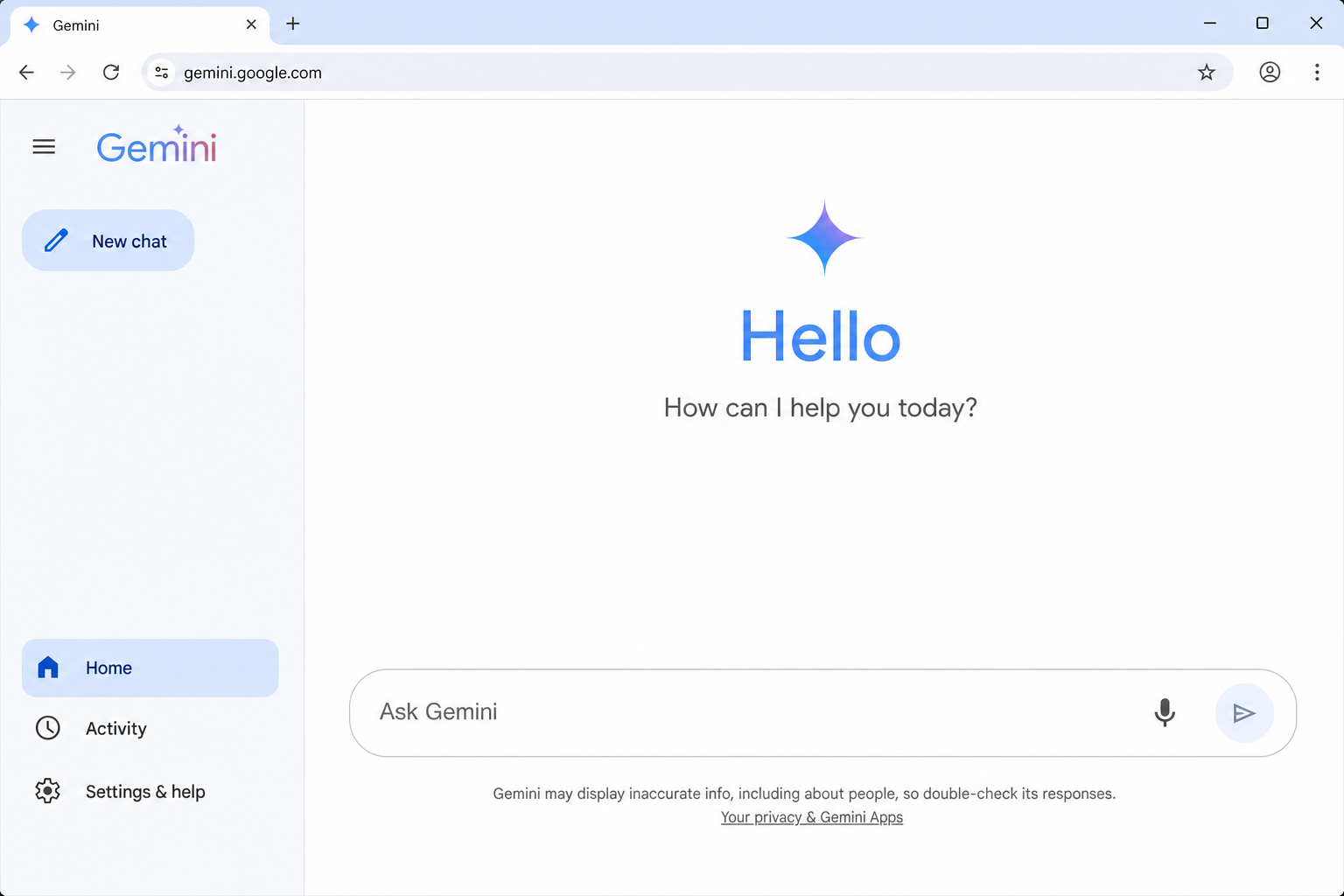This screenshot has height=896, width=1344.
Task: Click the Activity clock icon
Action: 48,728
